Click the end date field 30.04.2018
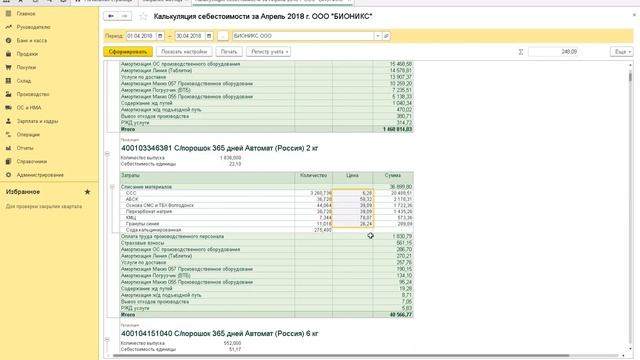The height and width of the screenshot is (360, 640). click(x=190, y=36)
